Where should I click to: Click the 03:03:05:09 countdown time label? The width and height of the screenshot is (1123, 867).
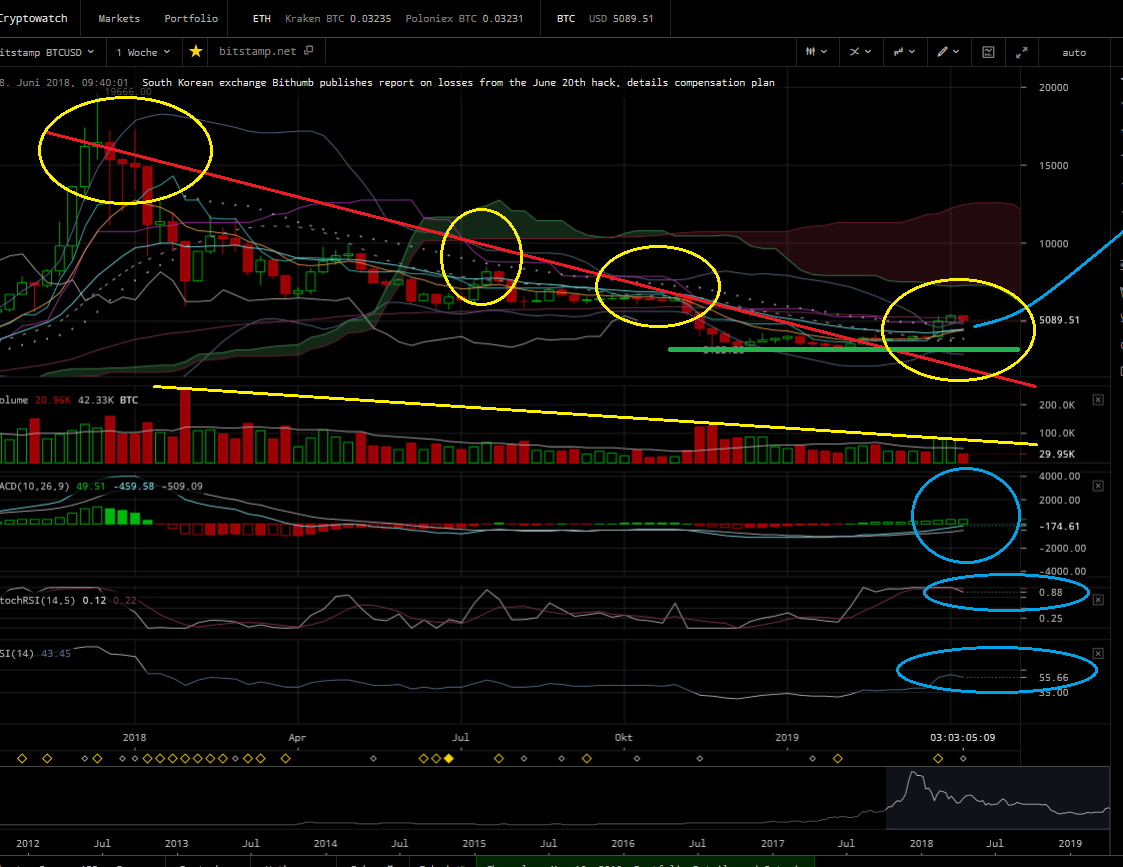[x=963, y=737]
